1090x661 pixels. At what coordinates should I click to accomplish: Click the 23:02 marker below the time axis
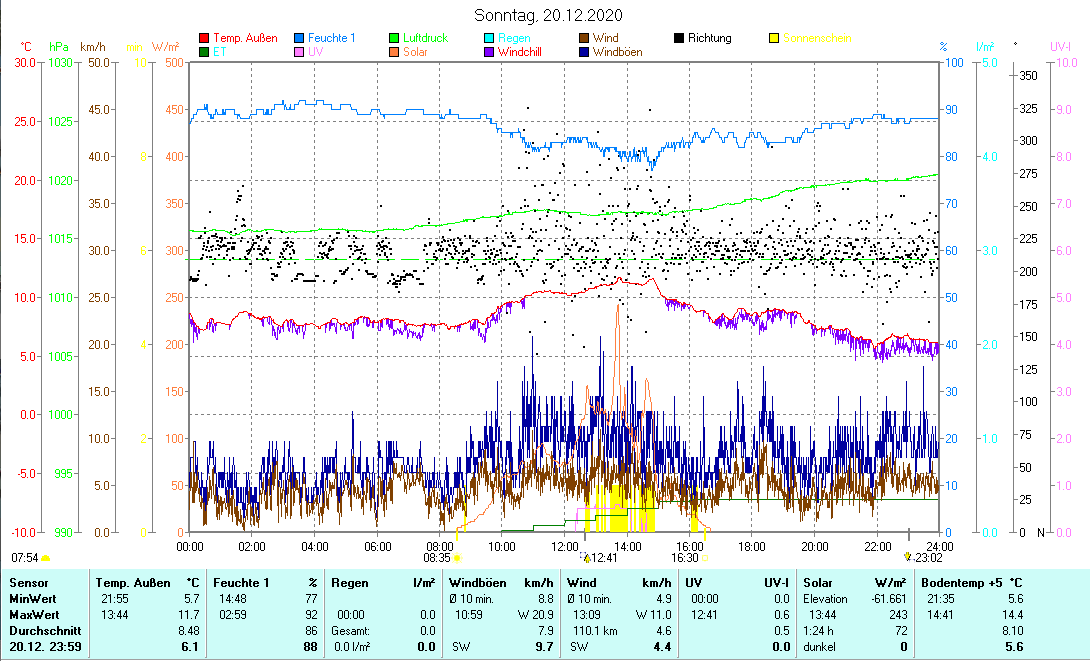click(x=924, y=556)
